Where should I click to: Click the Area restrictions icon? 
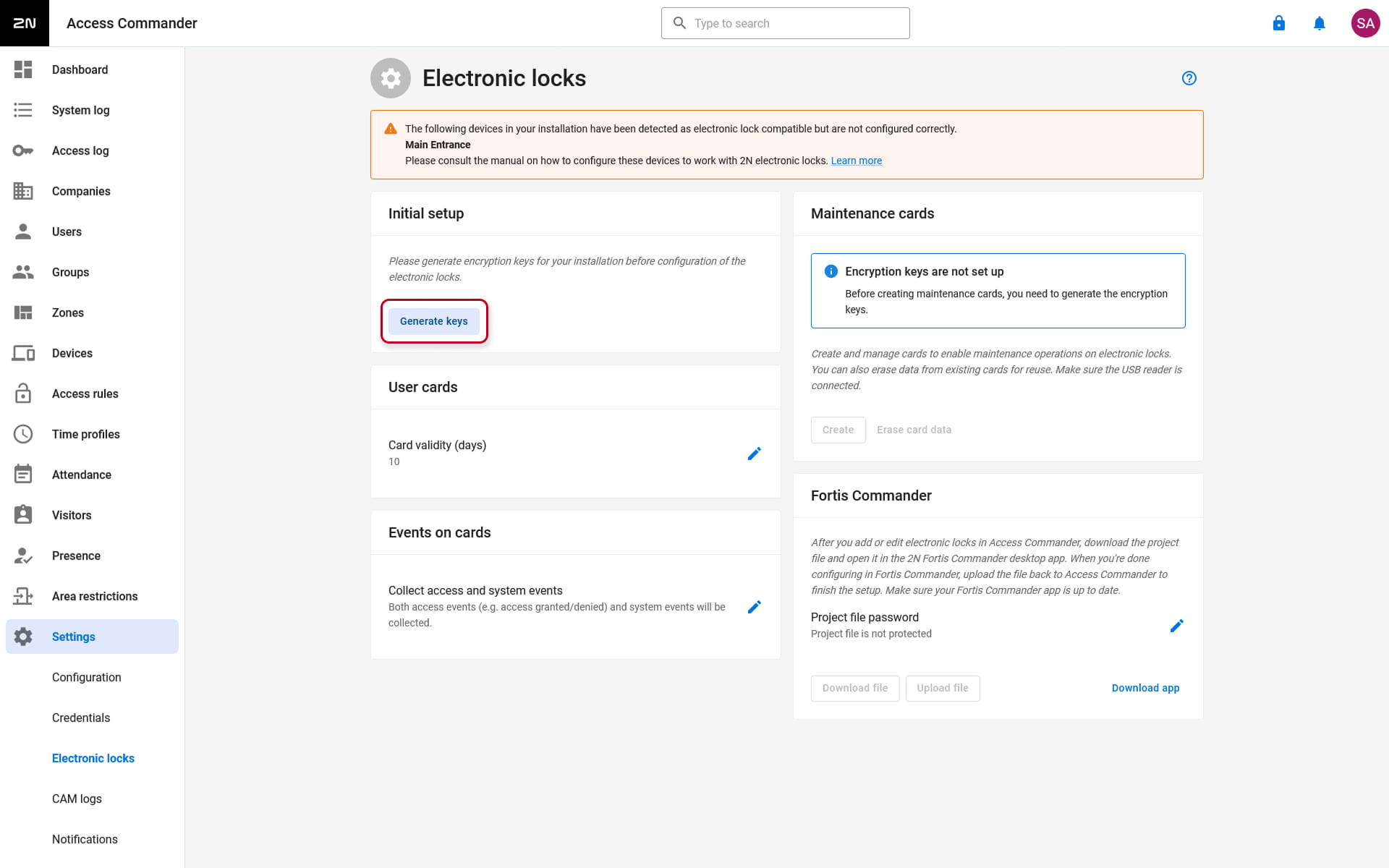coord(23,596)
